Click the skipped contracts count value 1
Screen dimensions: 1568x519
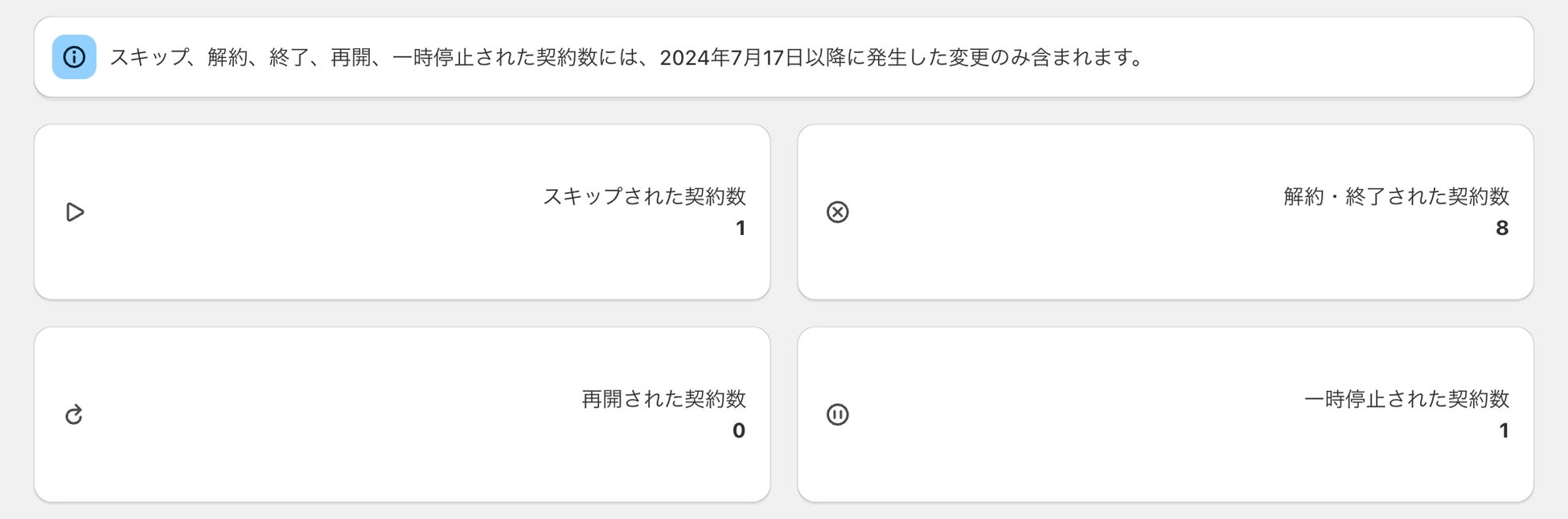pos(741,229)
